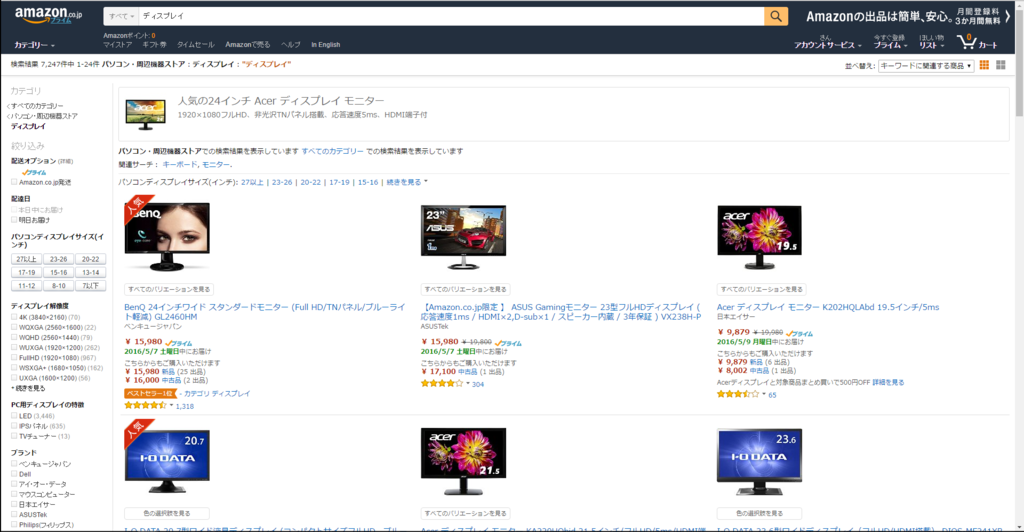This screenshot has height=532, width=1024.
Task: Switch to gray list view icon
Action: (1000, 65)
